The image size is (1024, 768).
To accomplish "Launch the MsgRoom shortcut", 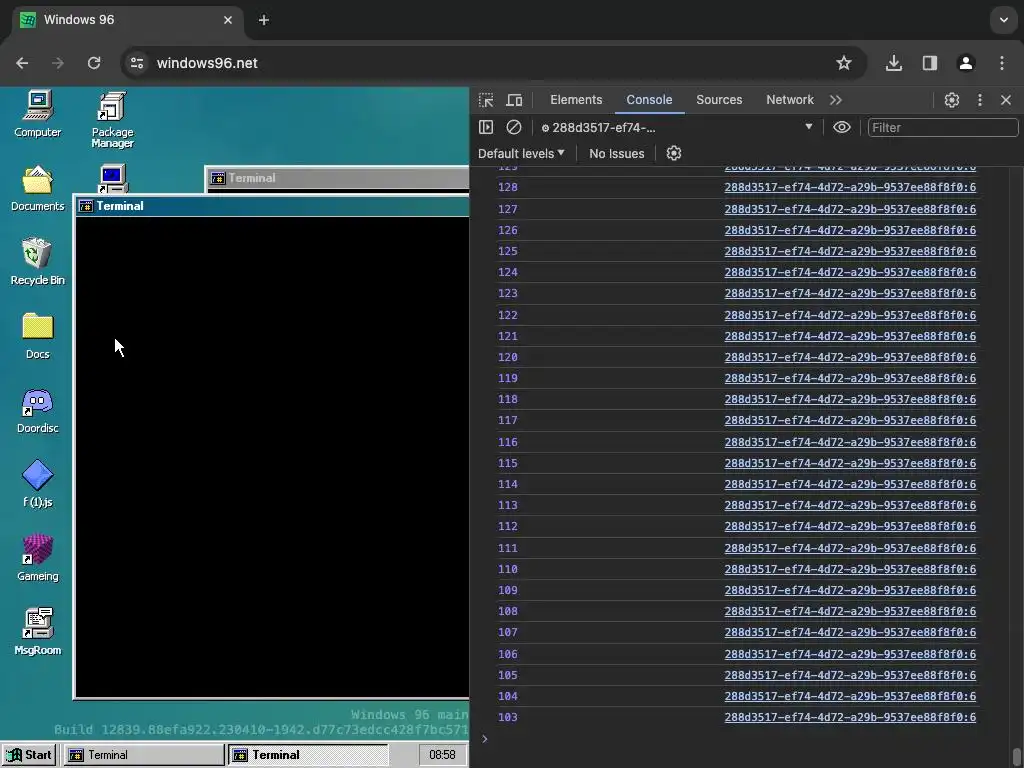I will click(x=37, y=632).
